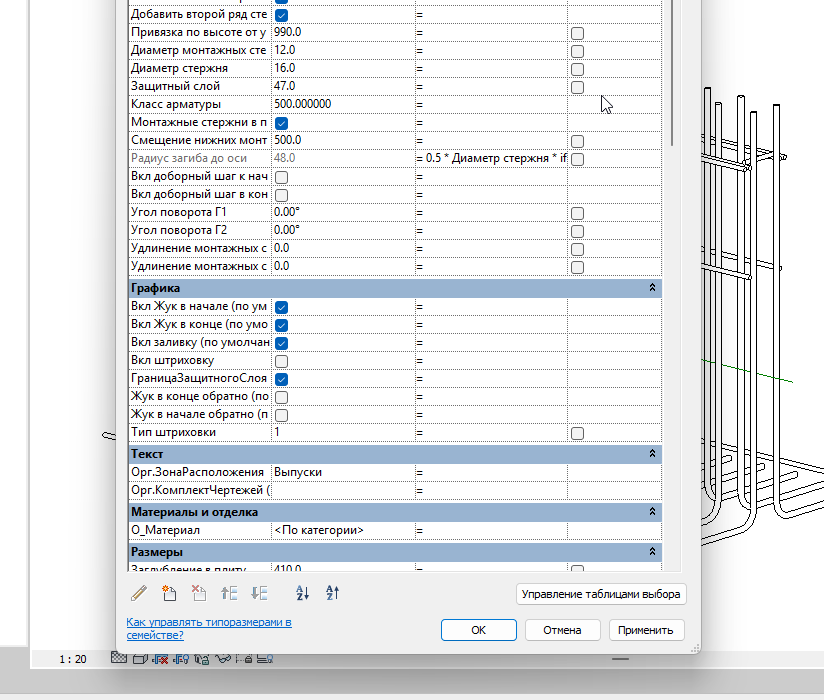824x700 pixels.
Task: Sort parameters ascending A to Z
Action: coord(303,593)
